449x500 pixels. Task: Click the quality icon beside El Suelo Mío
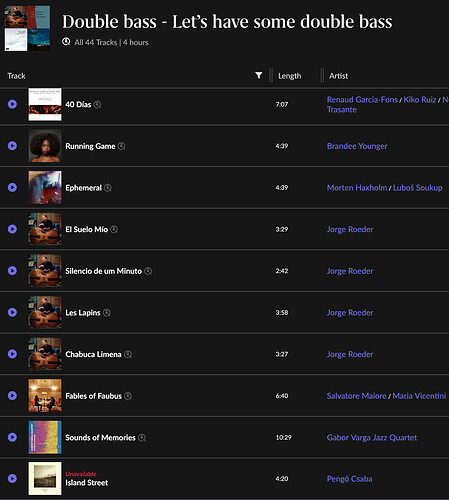114,229
